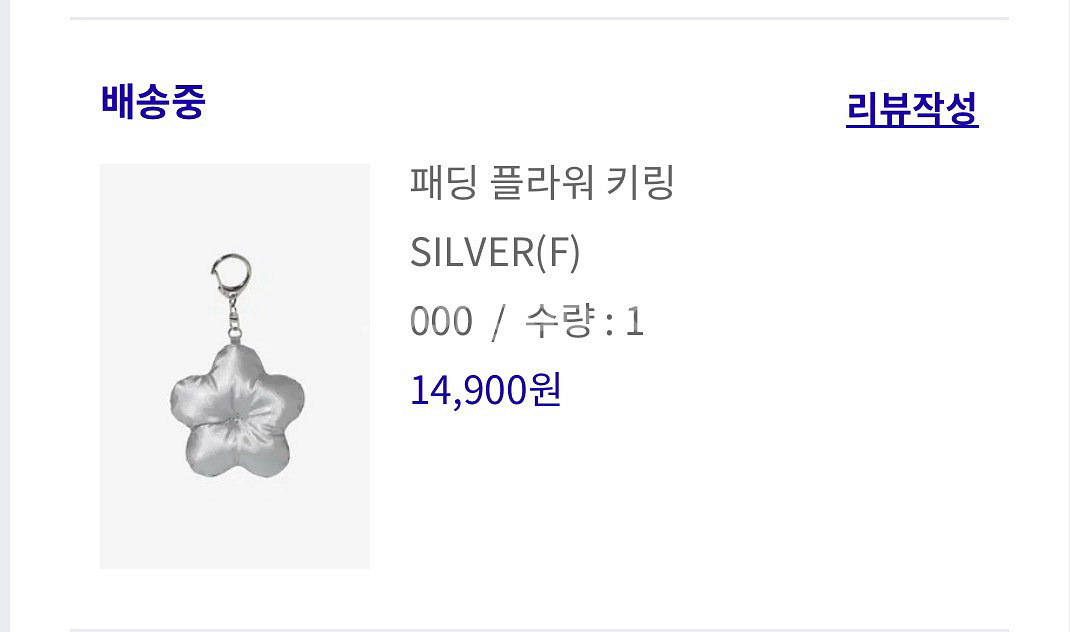Click the divider line above the order card
Image resolution: width=1070 pixels, height=632 pixels.
(x=539, y=18)
